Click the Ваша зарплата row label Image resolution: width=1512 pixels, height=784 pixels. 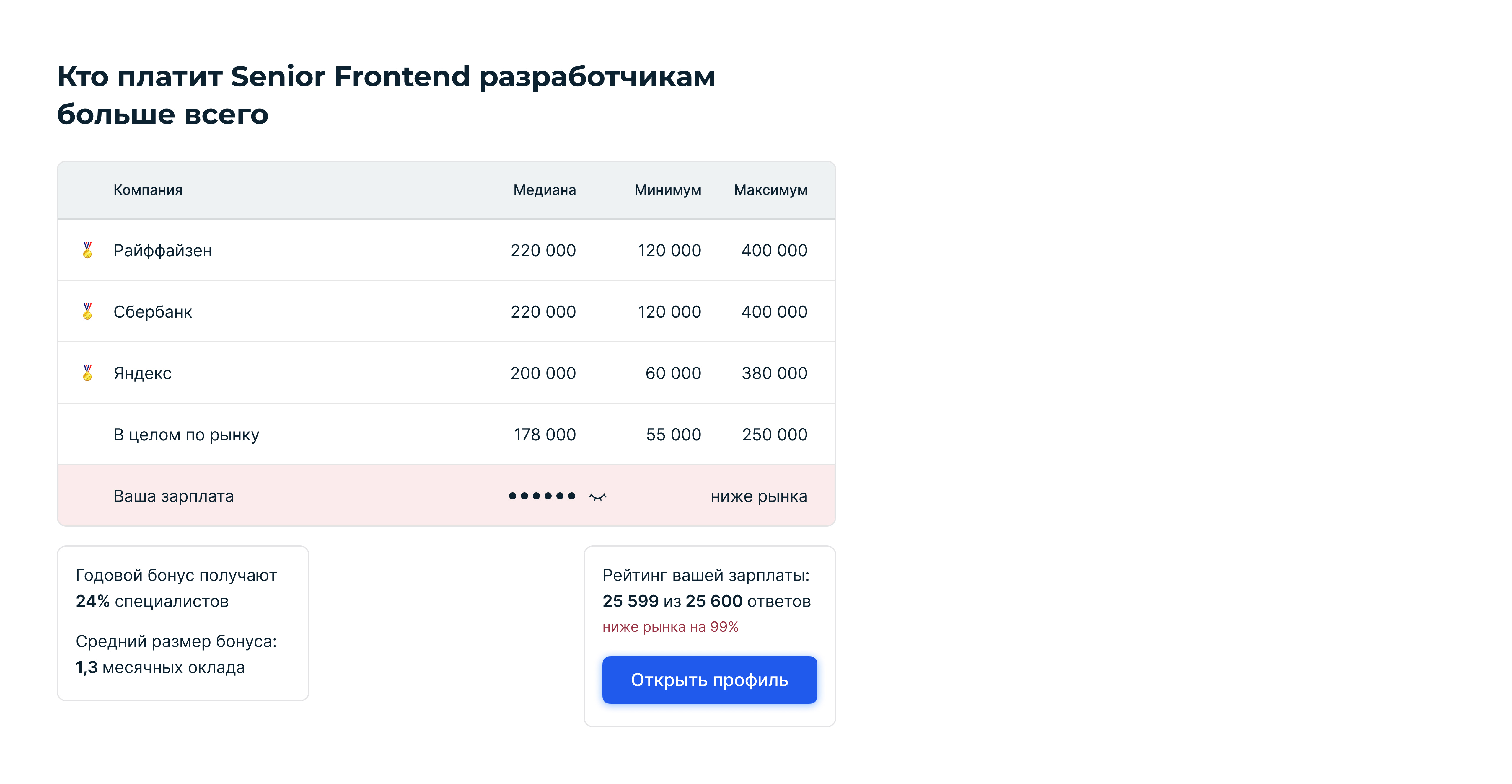click(173, 496)
